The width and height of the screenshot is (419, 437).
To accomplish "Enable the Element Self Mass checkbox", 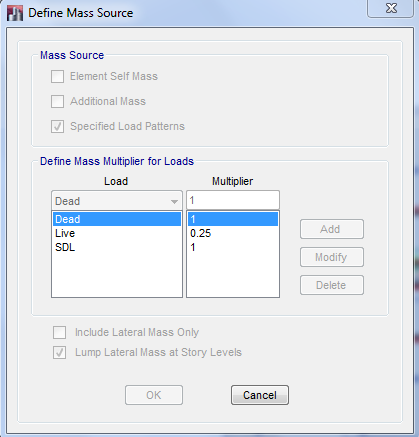I will (57, 76).
